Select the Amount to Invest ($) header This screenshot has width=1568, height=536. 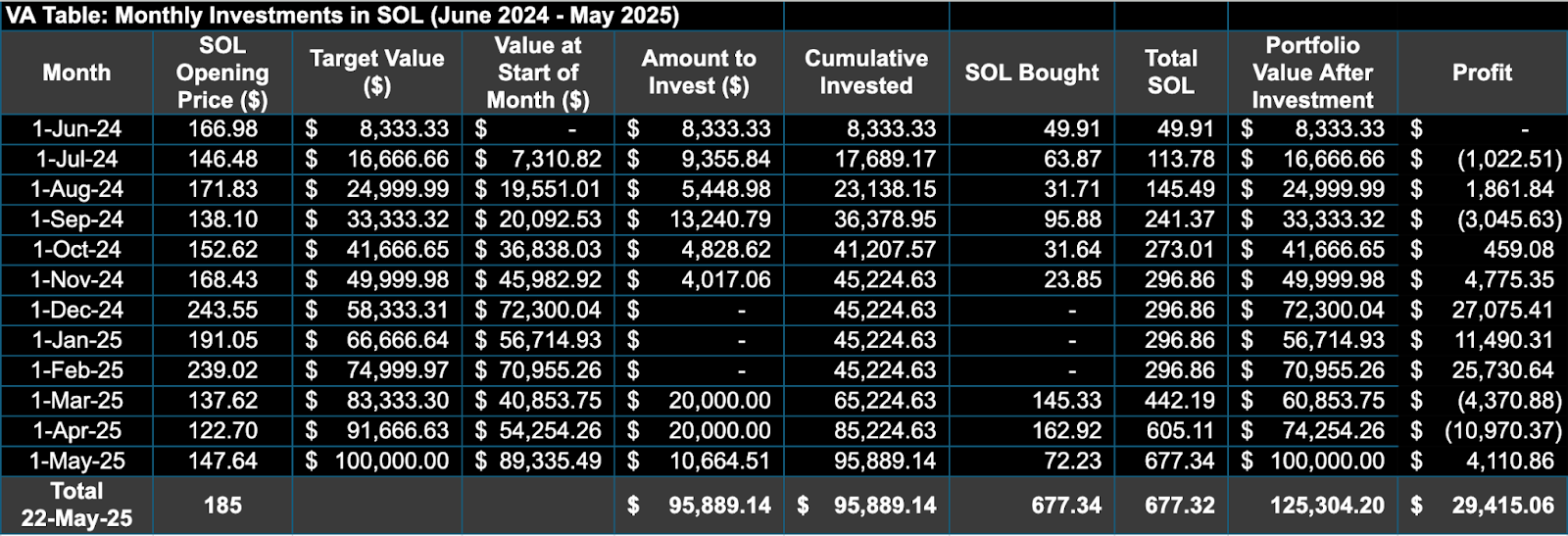click(699, 73)
